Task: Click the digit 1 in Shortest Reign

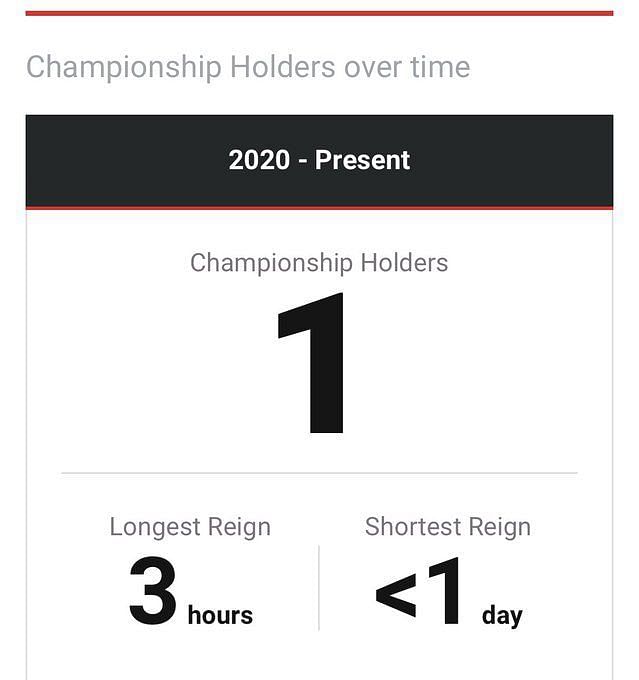Action: coord(444,590)
